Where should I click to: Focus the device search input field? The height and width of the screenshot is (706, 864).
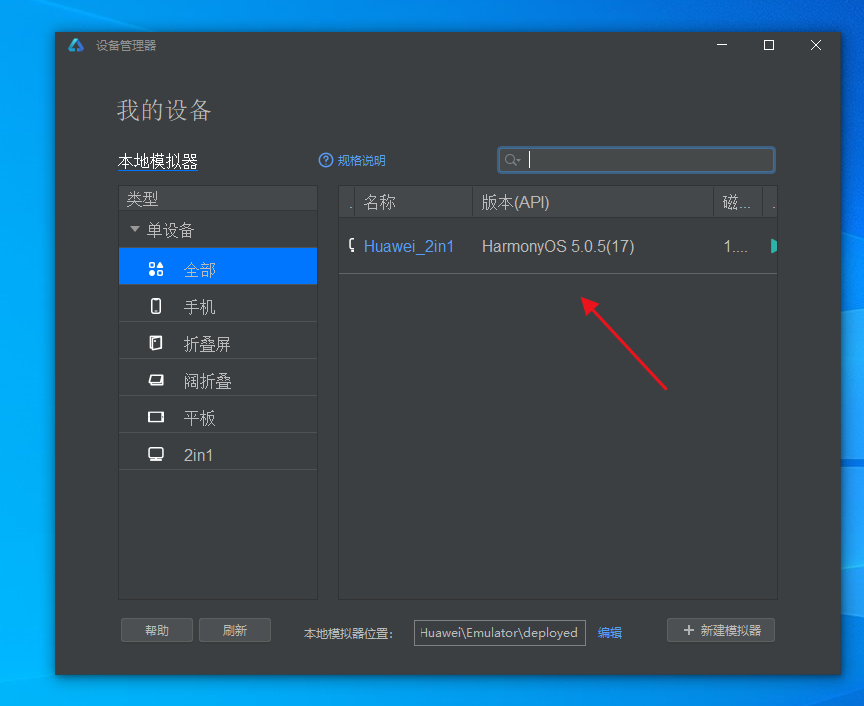coord(650,160)
